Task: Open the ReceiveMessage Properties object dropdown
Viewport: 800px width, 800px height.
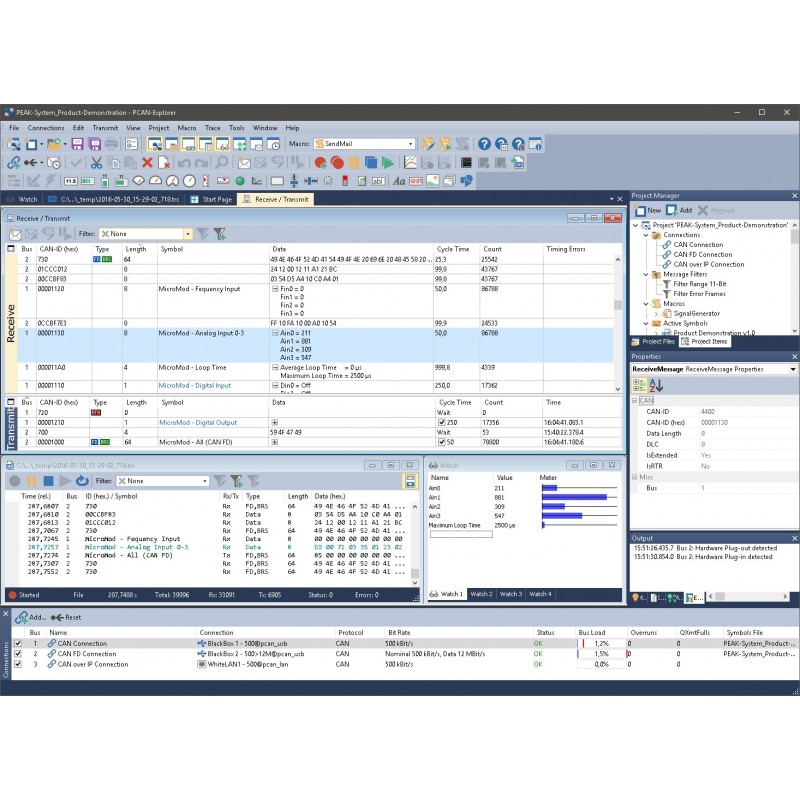Action: click(793, 369)
